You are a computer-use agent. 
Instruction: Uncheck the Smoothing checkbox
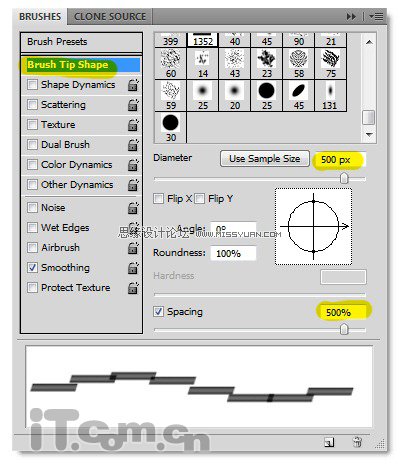pos(32,268)
